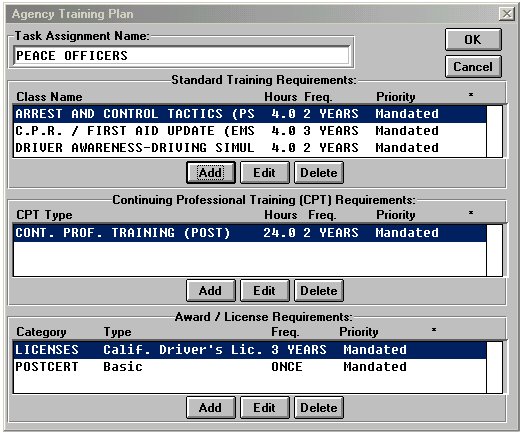Delete the selected Award / License Requirement
The width and height of the screenshot is (520, 432).
(319, 408)
